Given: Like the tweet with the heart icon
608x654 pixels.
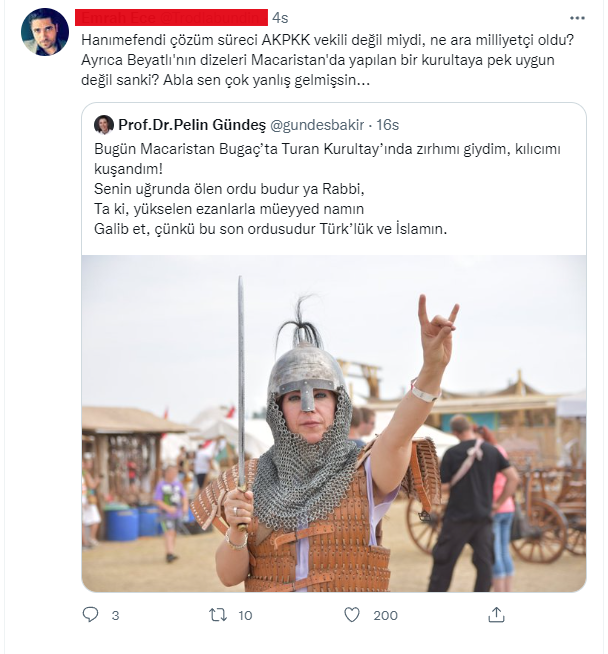Looking at the screenshot, I should 351,615.
